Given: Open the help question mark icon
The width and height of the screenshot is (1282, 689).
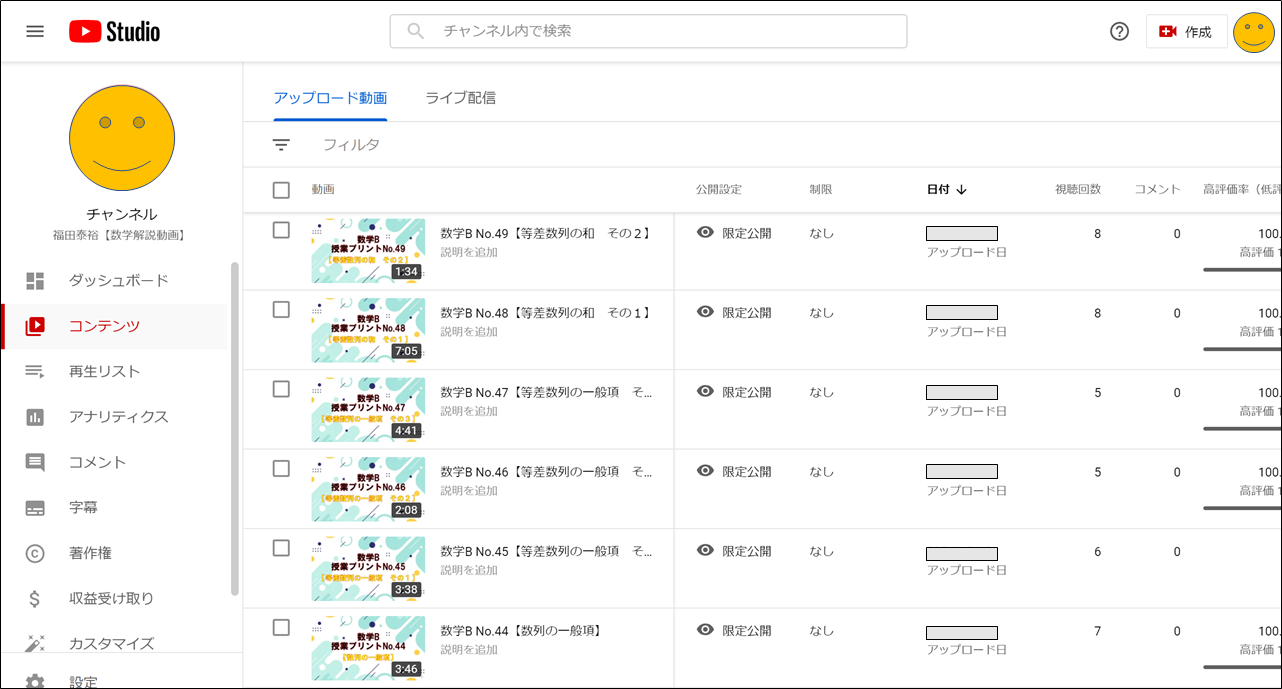Looking at the screenshot, I should [1119, 32].
